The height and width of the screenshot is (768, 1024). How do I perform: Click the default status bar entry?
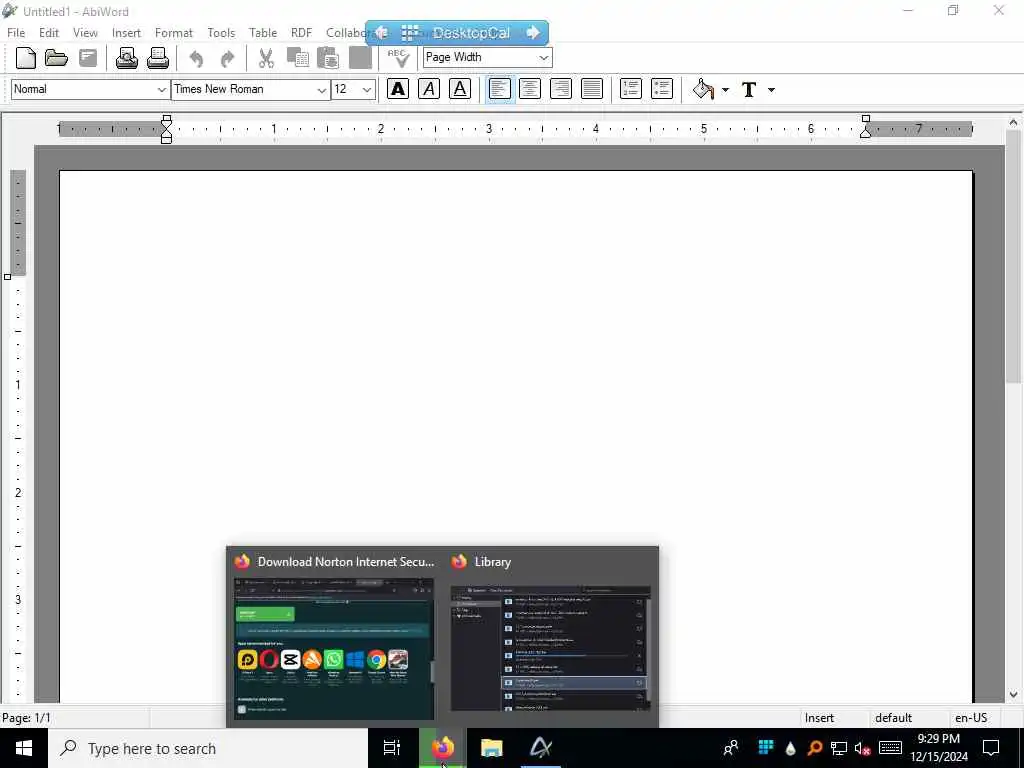(893, 718)
